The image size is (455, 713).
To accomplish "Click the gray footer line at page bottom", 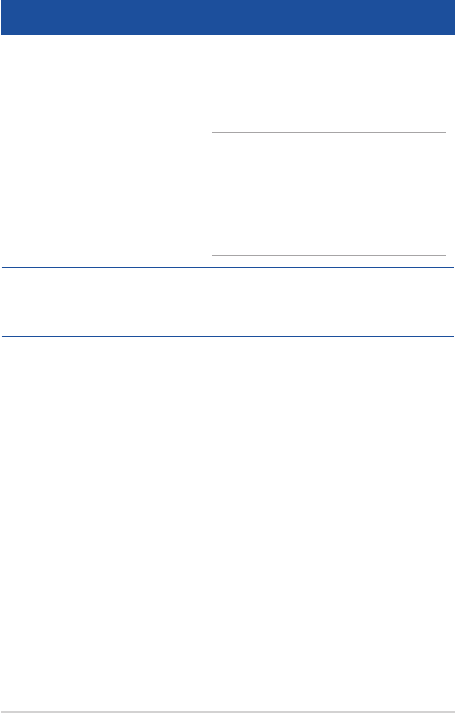I will 227,712.
